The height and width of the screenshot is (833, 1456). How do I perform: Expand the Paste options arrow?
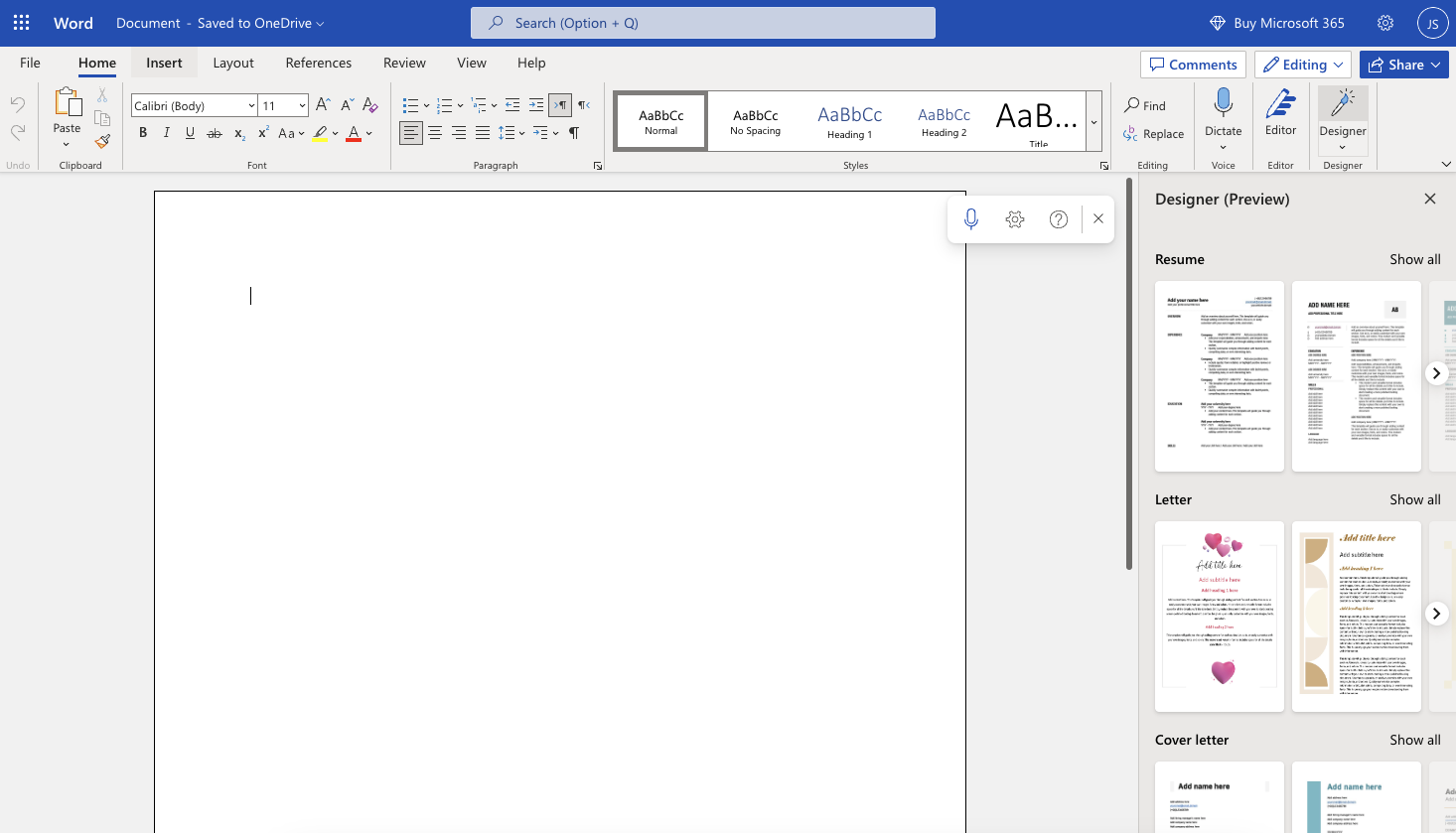pyautogui.click(x=67, y=144)
